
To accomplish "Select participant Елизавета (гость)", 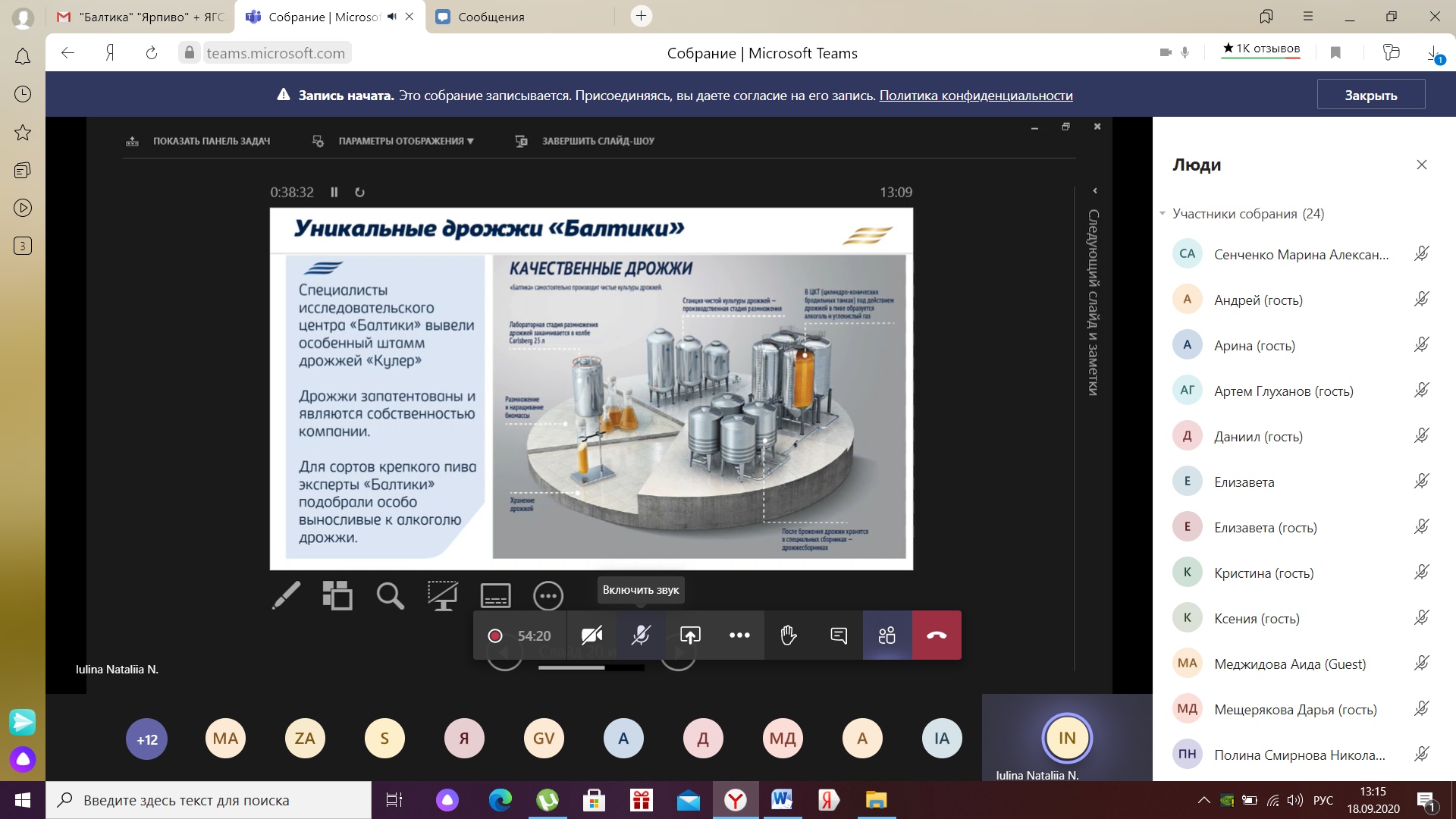I will [1301, 527].
